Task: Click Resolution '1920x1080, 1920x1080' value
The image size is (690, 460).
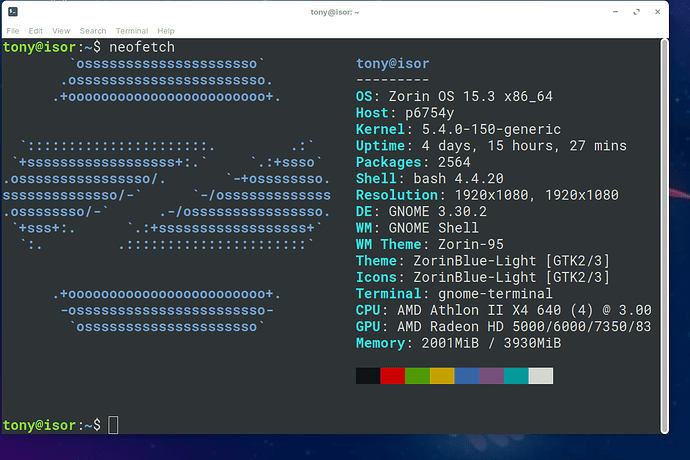Action: coord(536,195)
